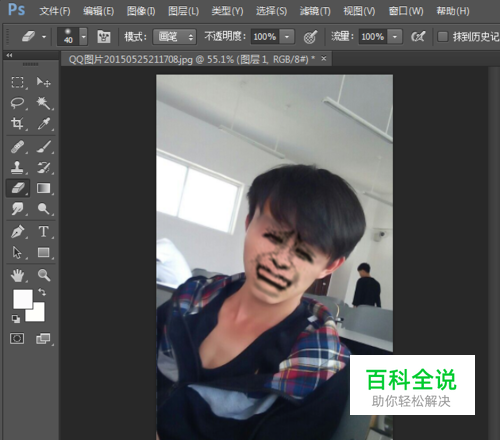Pick the Eyedropper tool
This screenshot has height=440, width=500.
click(x=44, y=123)
